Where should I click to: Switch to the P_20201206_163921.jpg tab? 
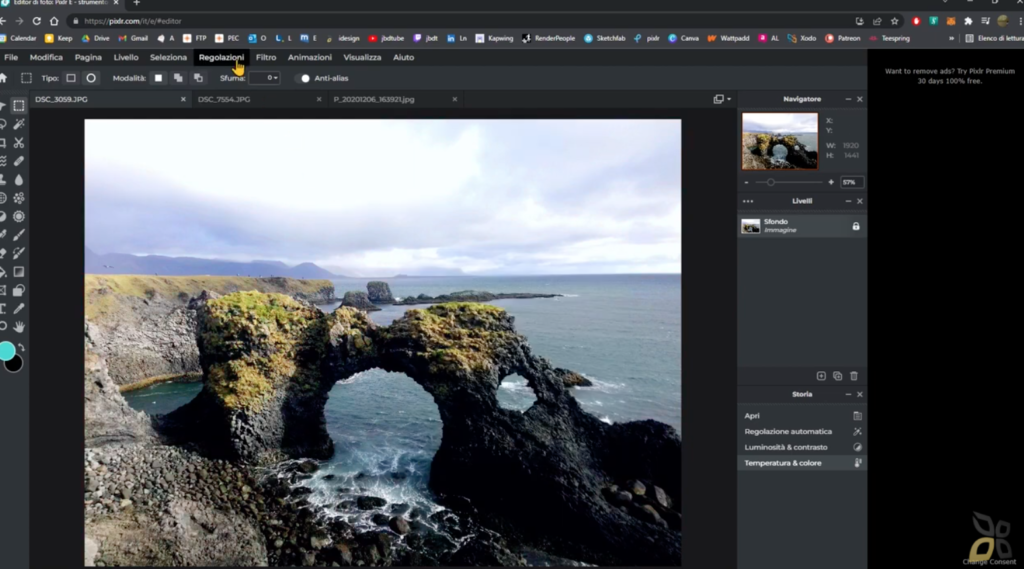tap(374, 99)
